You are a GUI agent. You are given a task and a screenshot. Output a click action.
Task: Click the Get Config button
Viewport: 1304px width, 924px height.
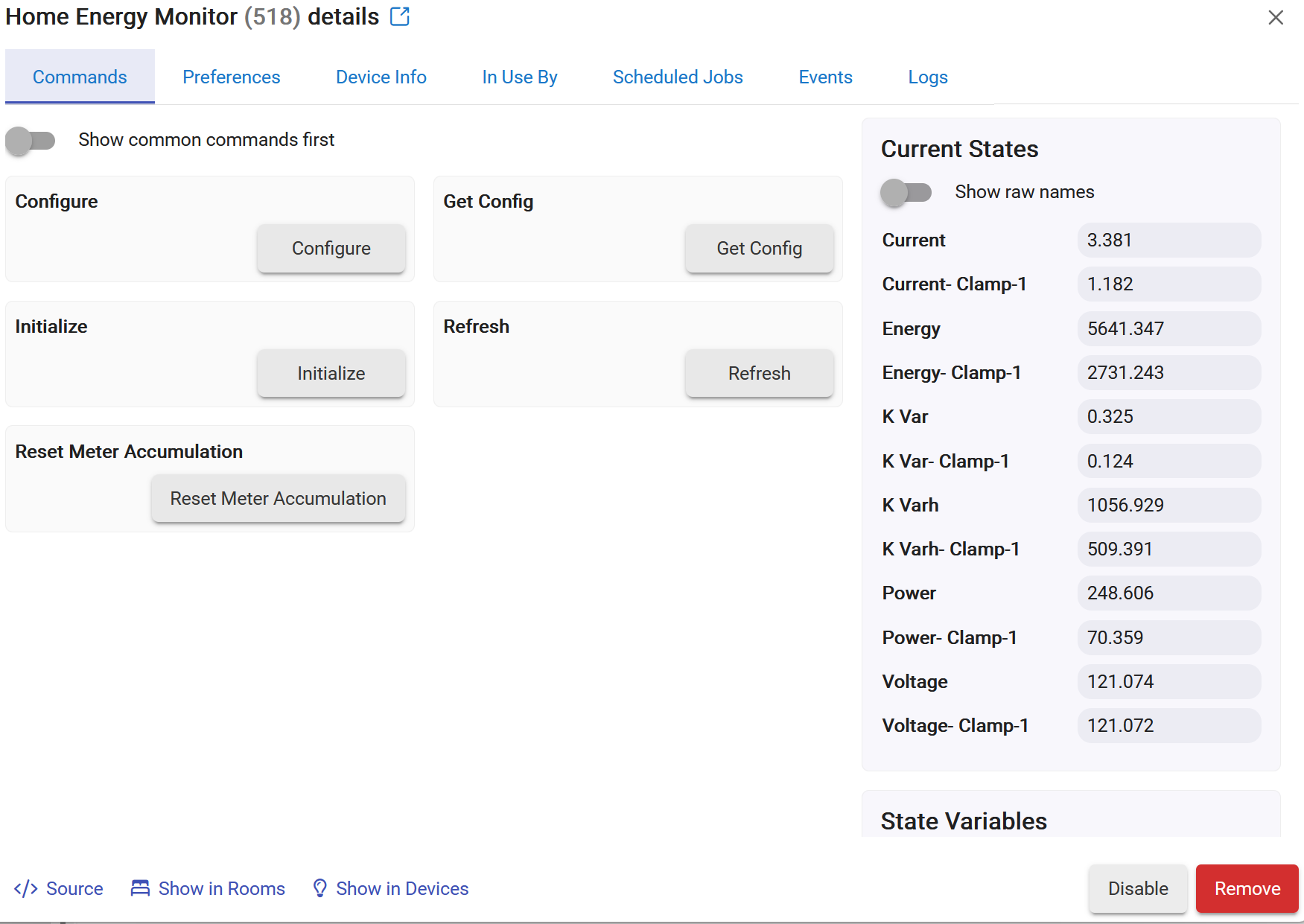760,249
